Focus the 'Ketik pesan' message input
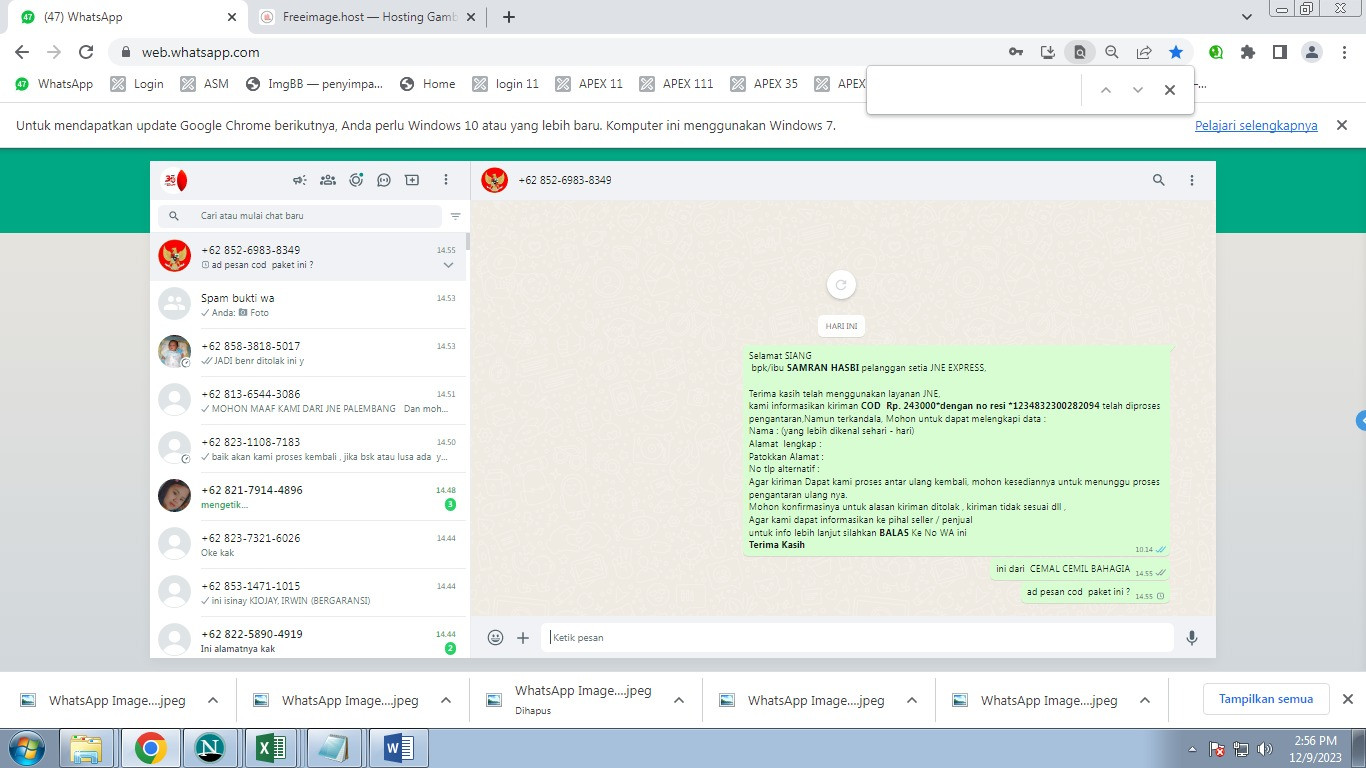This screenshot has height=768, width=1366. click(857, 637)
